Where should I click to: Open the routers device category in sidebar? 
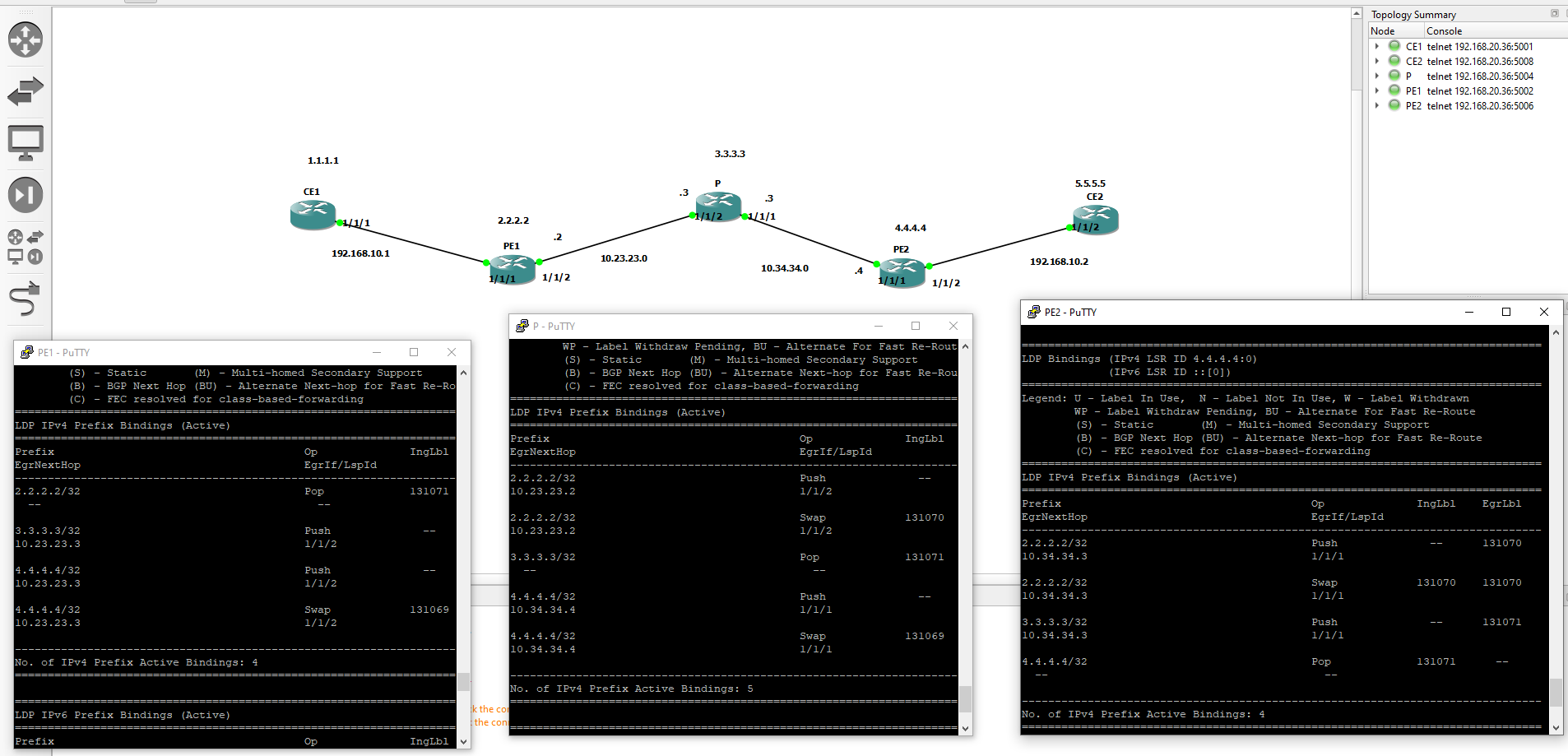click(26, 39)
